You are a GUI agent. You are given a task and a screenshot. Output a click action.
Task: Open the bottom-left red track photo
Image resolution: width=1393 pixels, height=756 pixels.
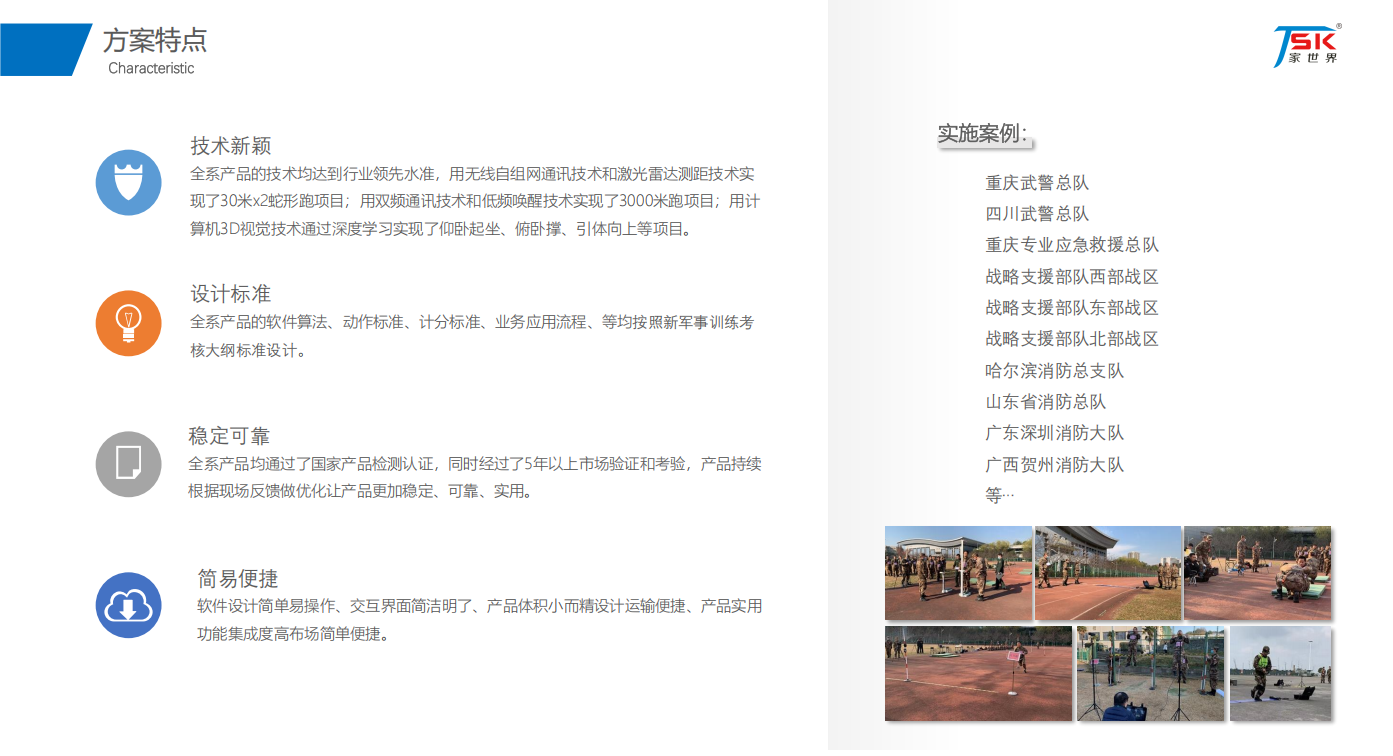978,673
